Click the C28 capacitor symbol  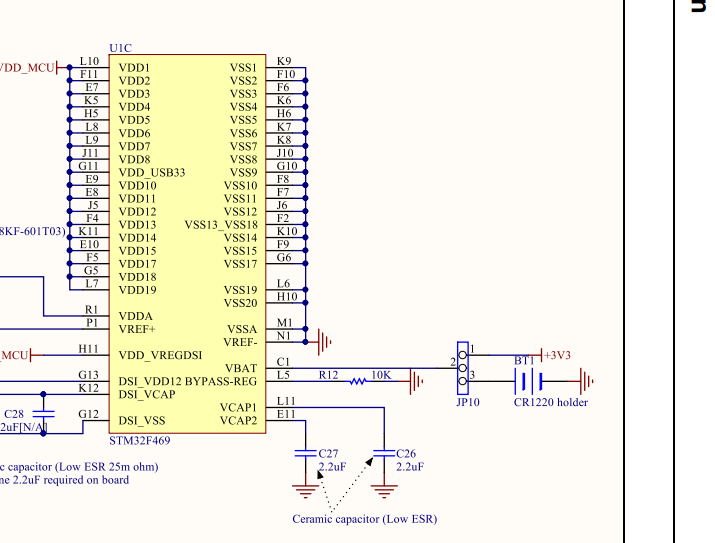pyautogui.click(x=43, y=414)
